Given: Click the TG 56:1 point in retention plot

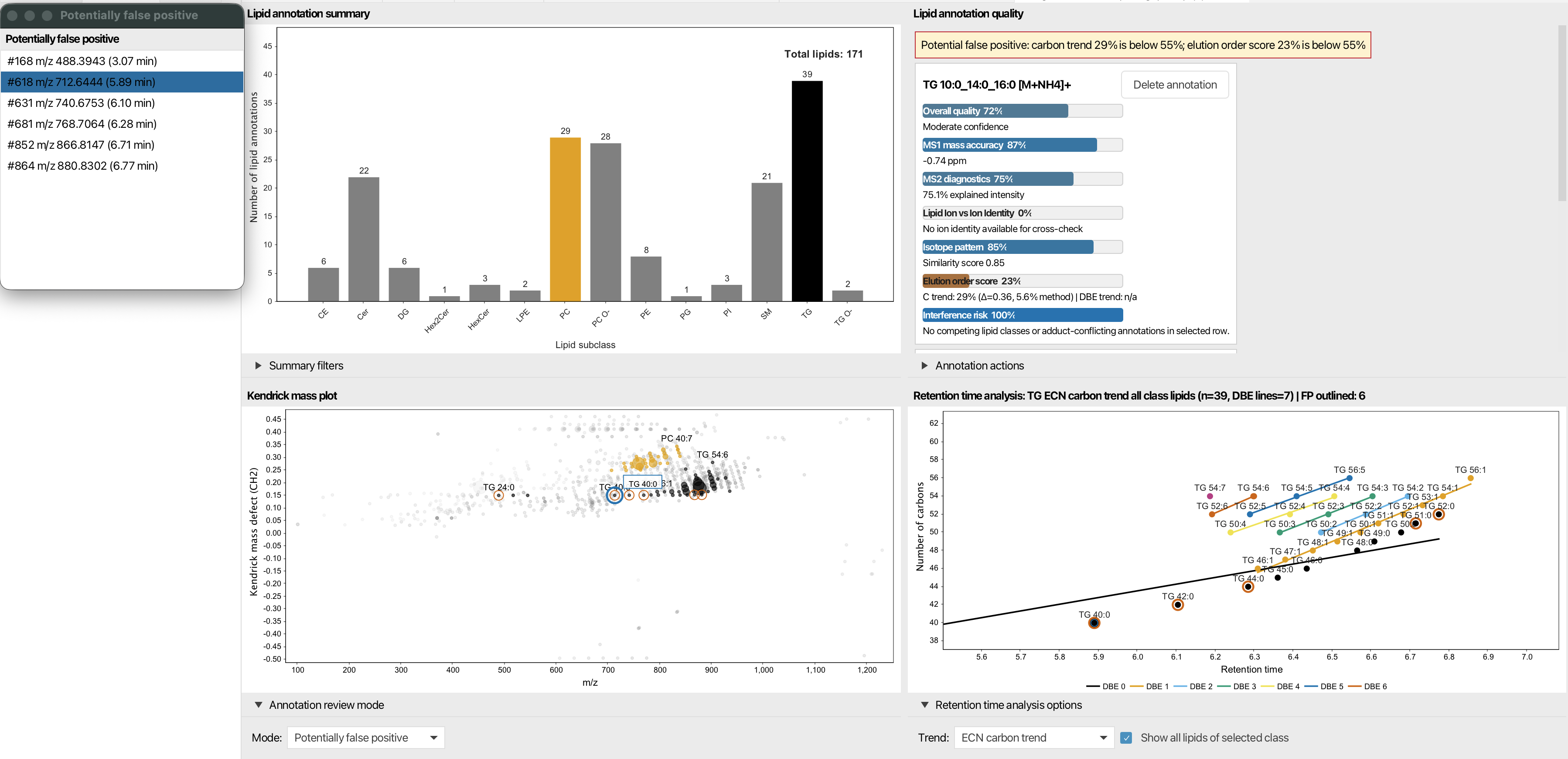Looking at the screenshot, I should point(1471,478).
